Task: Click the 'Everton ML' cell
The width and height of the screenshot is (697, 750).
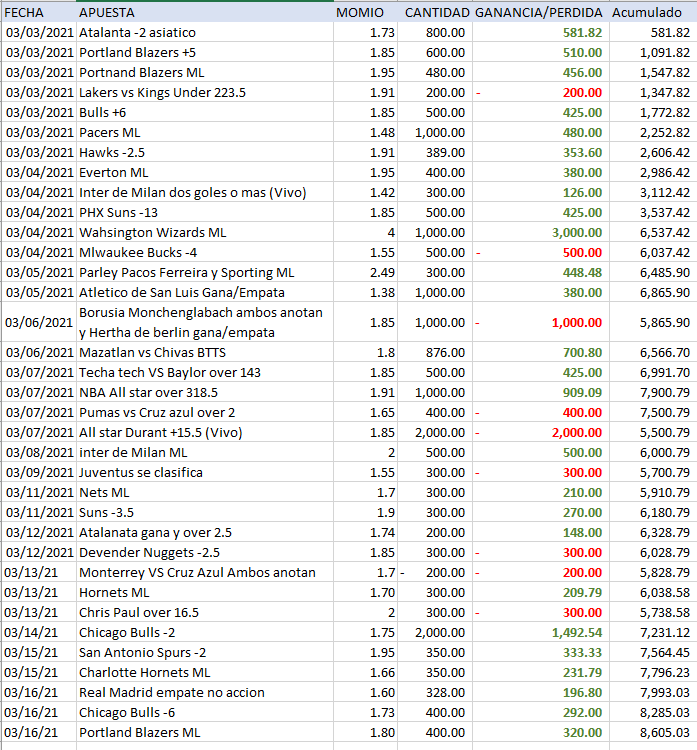Action: pyautogui.click(x=205, y=173)
